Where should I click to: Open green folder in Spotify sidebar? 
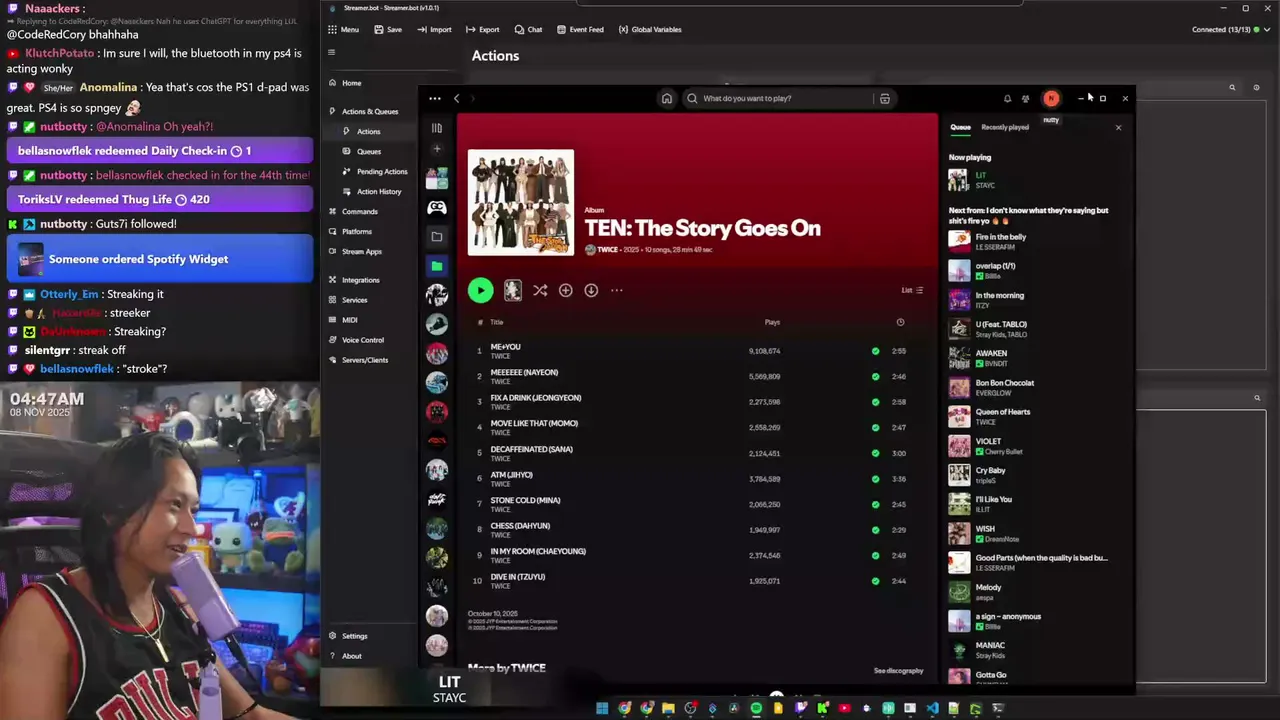click(437, 266)
